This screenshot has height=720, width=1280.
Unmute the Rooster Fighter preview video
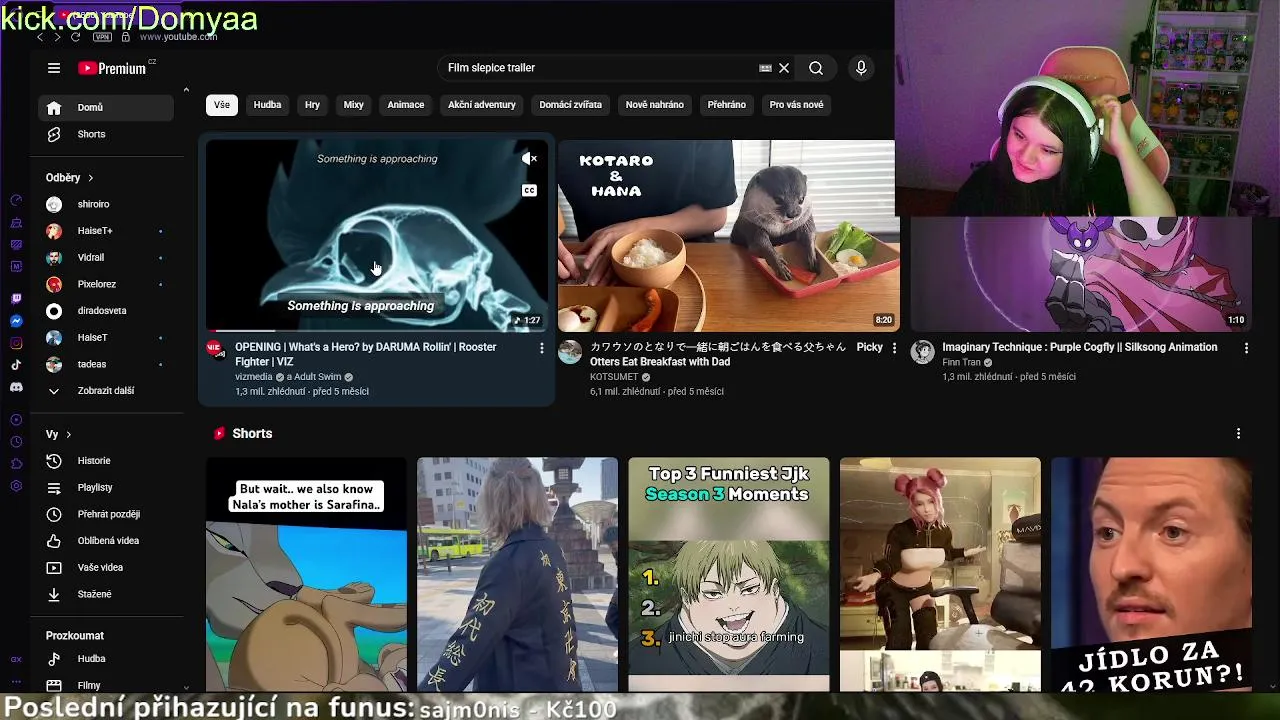pos(529,159)
